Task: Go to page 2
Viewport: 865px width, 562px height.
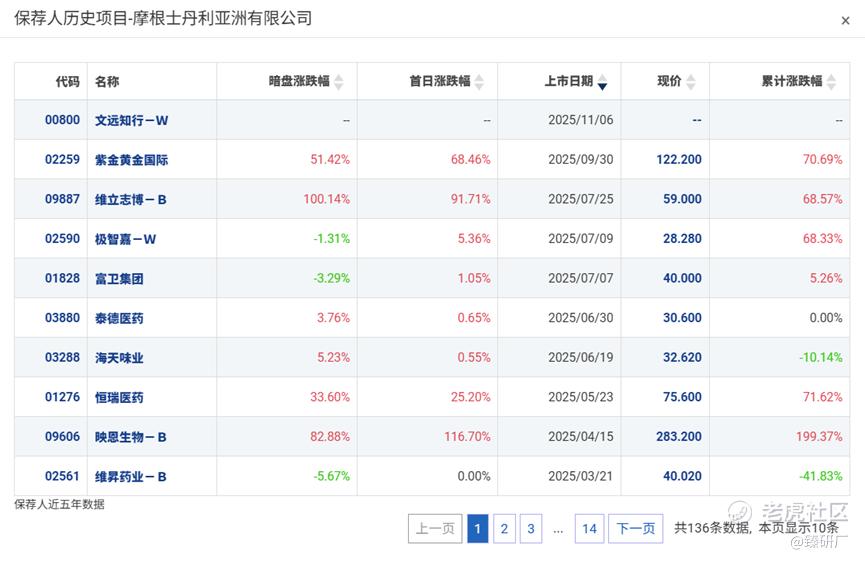Action: [x=504, y=528]
